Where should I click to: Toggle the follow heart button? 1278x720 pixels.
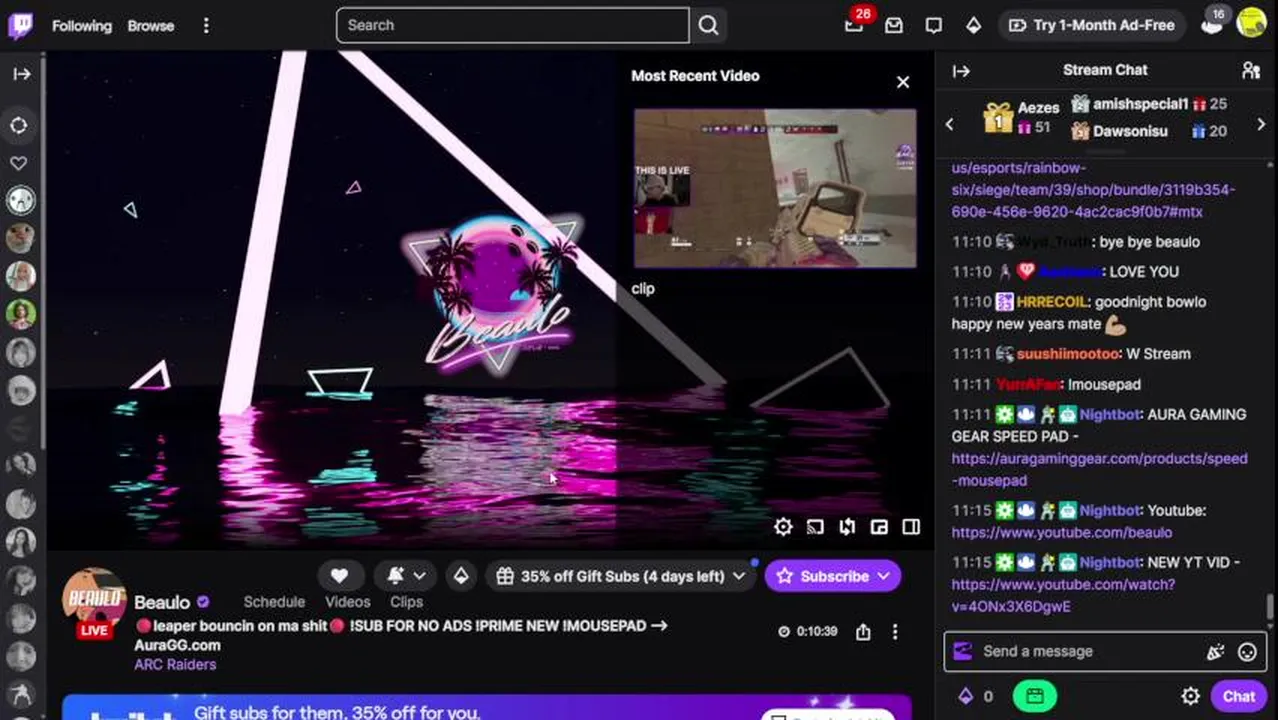coord(339,576)
